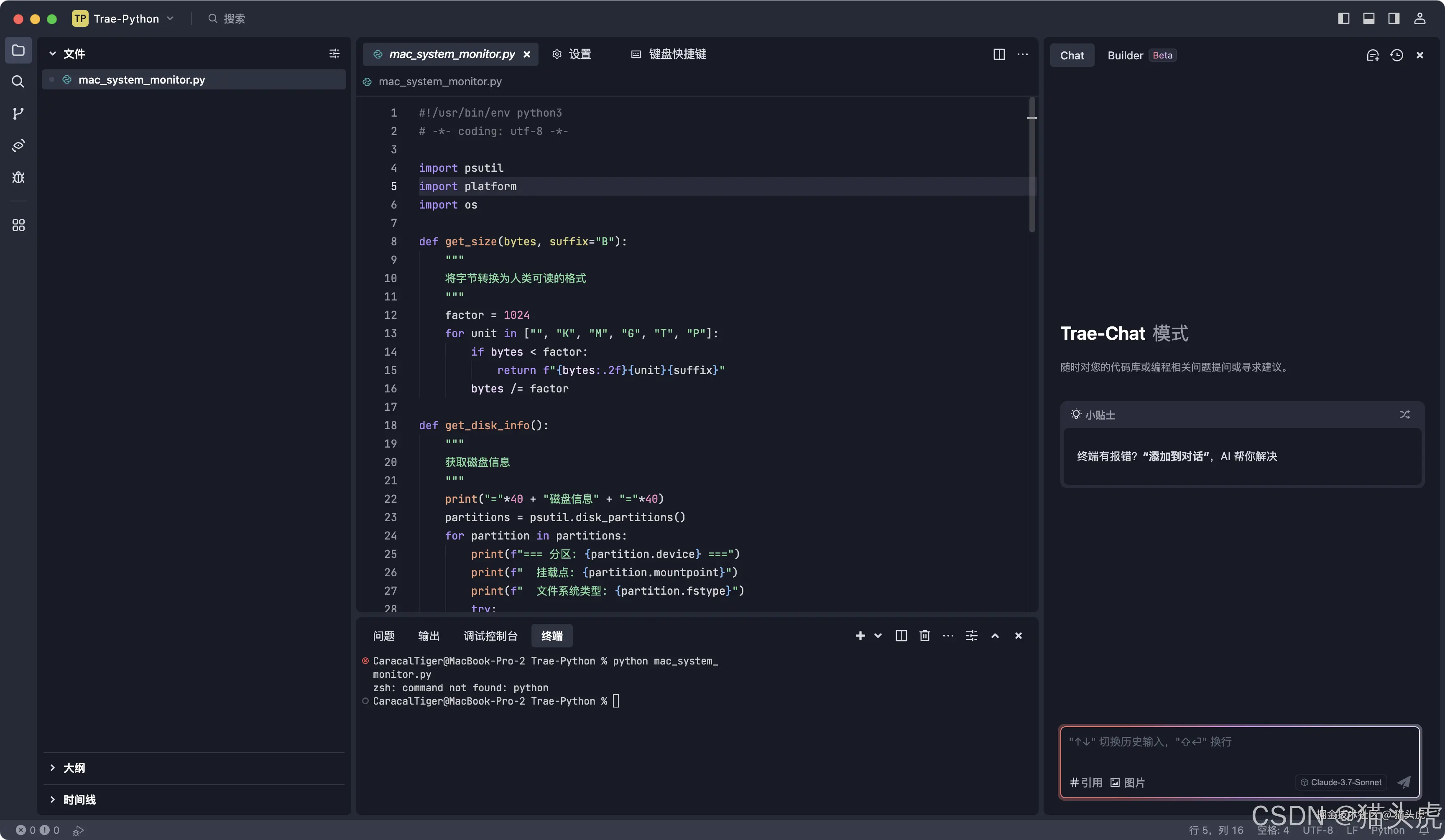Open the Trae-Python project dropdown
Screen dimensions: 1445x840
123,18
